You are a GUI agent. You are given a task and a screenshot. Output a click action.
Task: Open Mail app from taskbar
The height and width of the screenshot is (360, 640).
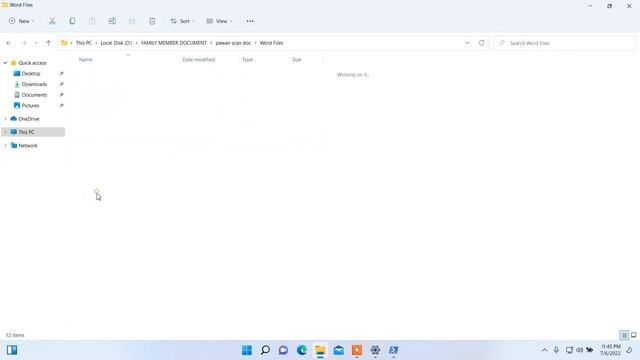tap(338, 350)
